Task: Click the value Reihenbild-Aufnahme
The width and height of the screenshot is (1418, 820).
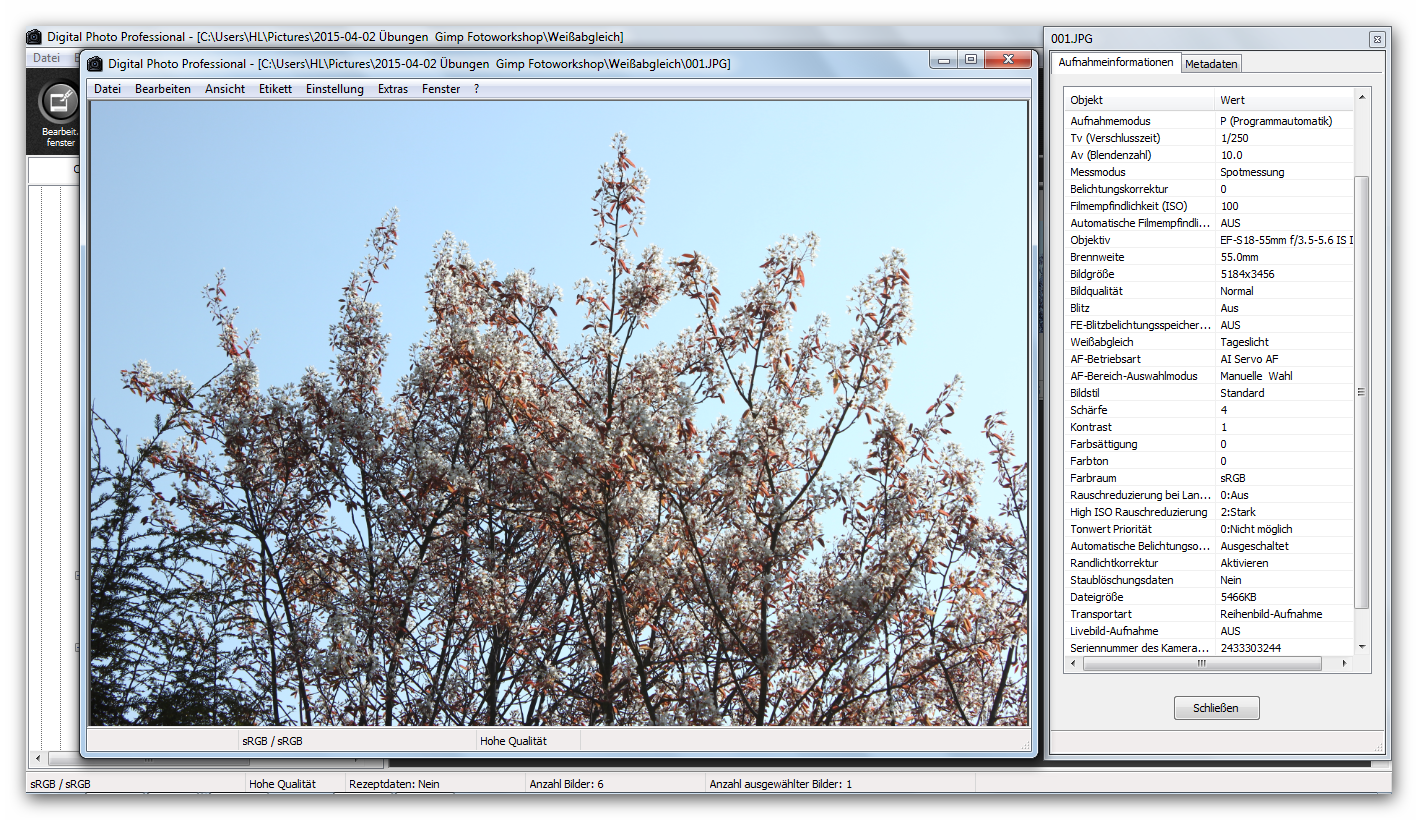Action: (1271, 614)
